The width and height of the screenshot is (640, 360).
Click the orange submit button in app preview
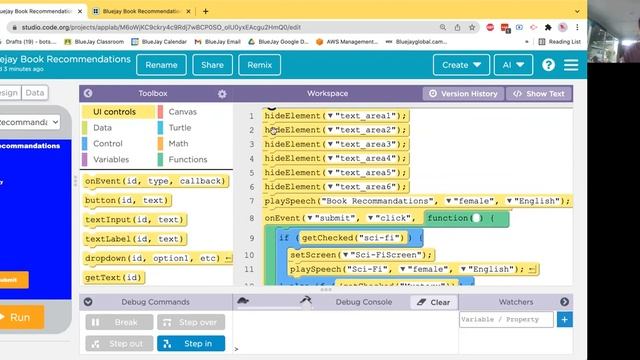click(13, 280)
